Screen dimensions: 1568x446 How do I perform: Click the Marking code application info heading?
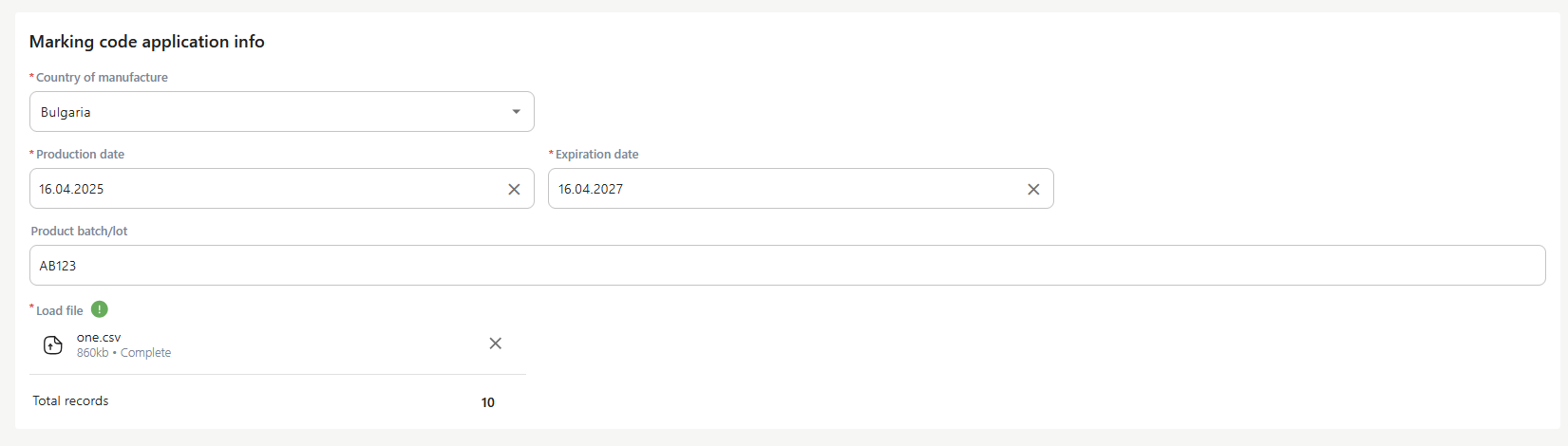(x=147, y=42)
